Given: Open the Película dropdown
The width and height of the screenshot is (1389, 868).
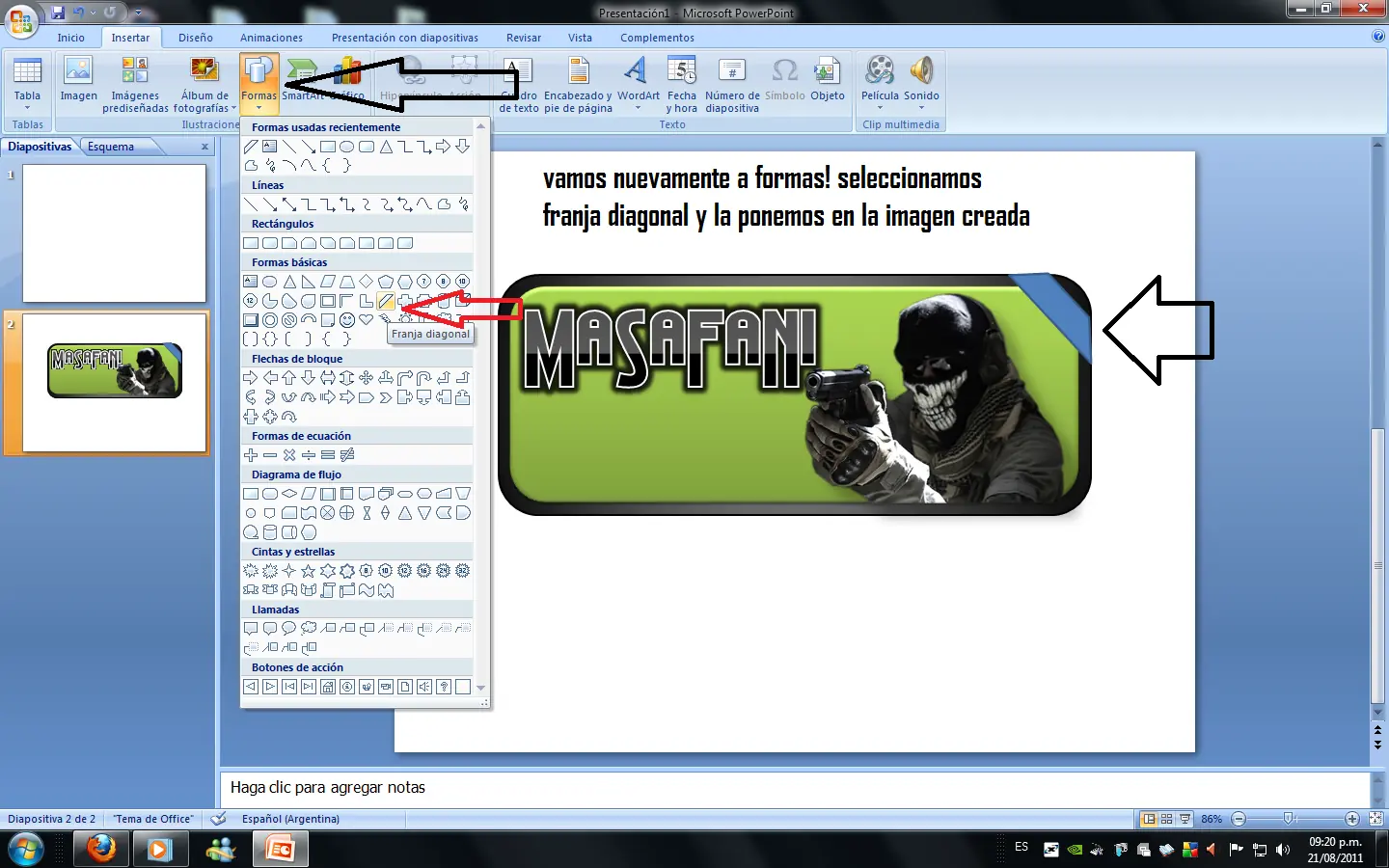Looking at the screenshot, I should pyautogui.click(x=880, y=84).
